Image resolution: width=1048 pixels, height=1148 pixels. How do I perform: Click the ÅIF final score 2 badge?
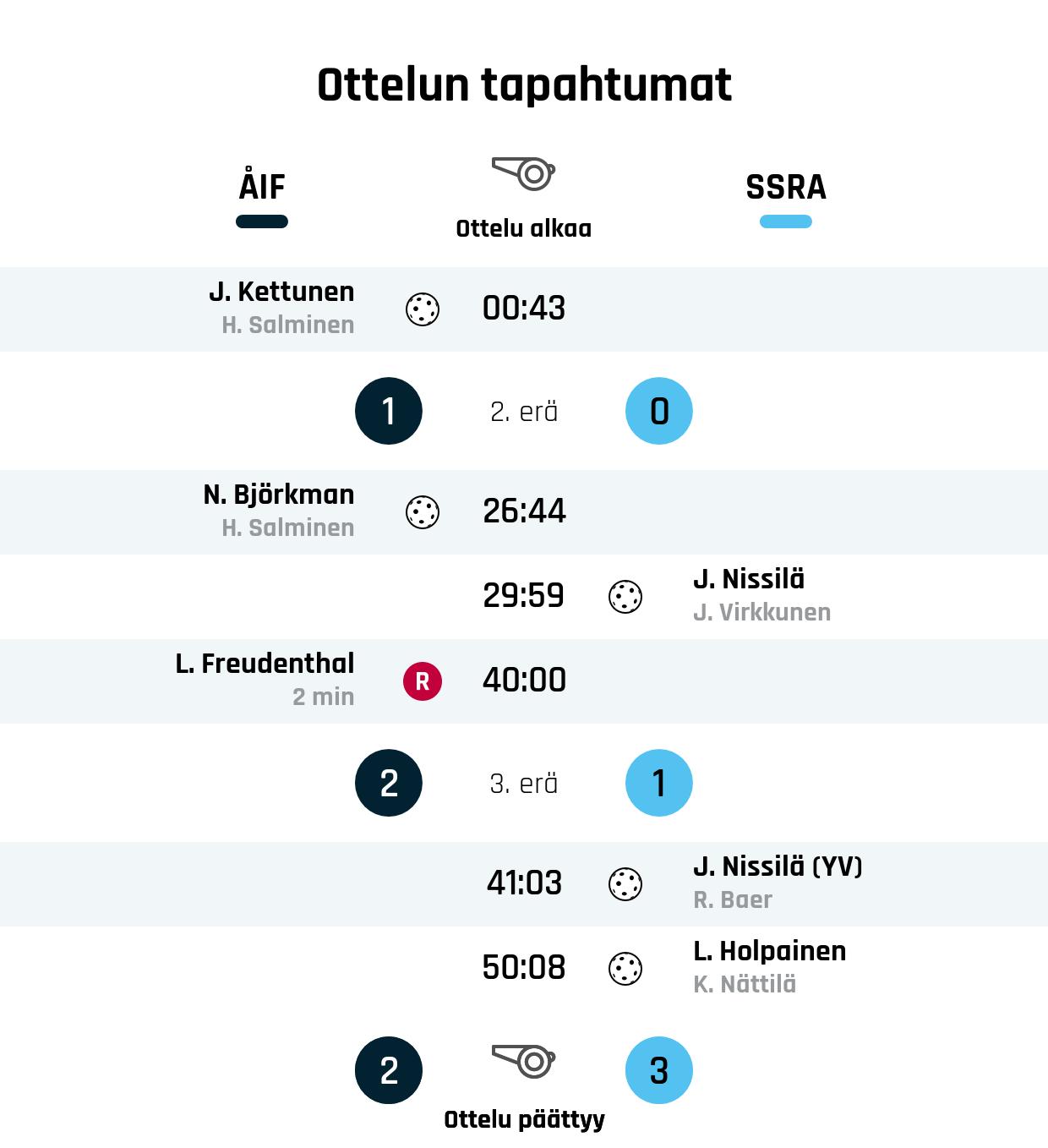coord(389,1070)
